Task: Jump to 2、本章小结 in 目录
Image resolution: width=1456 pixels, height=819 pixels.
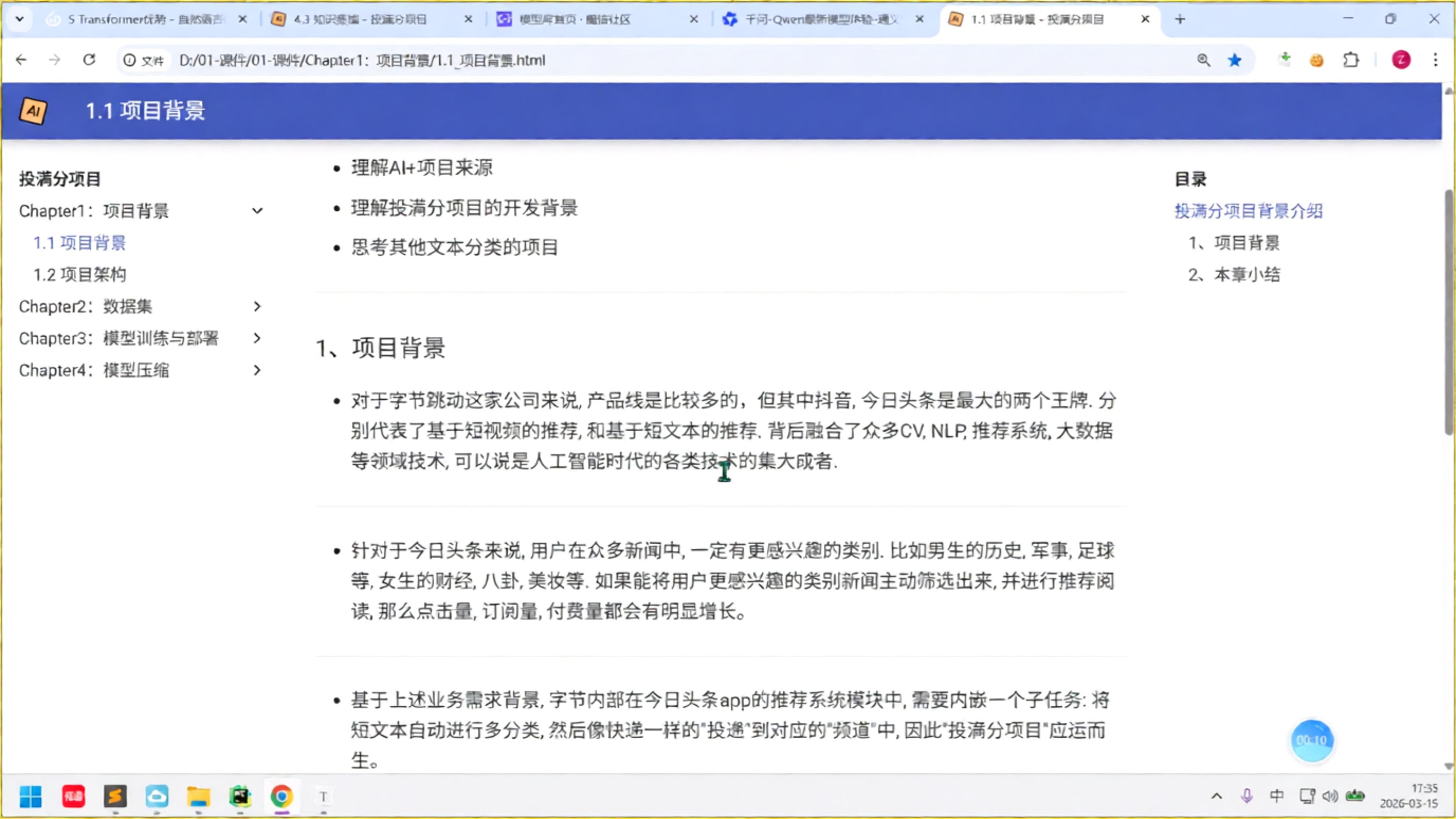Action: pos(1234,275)
